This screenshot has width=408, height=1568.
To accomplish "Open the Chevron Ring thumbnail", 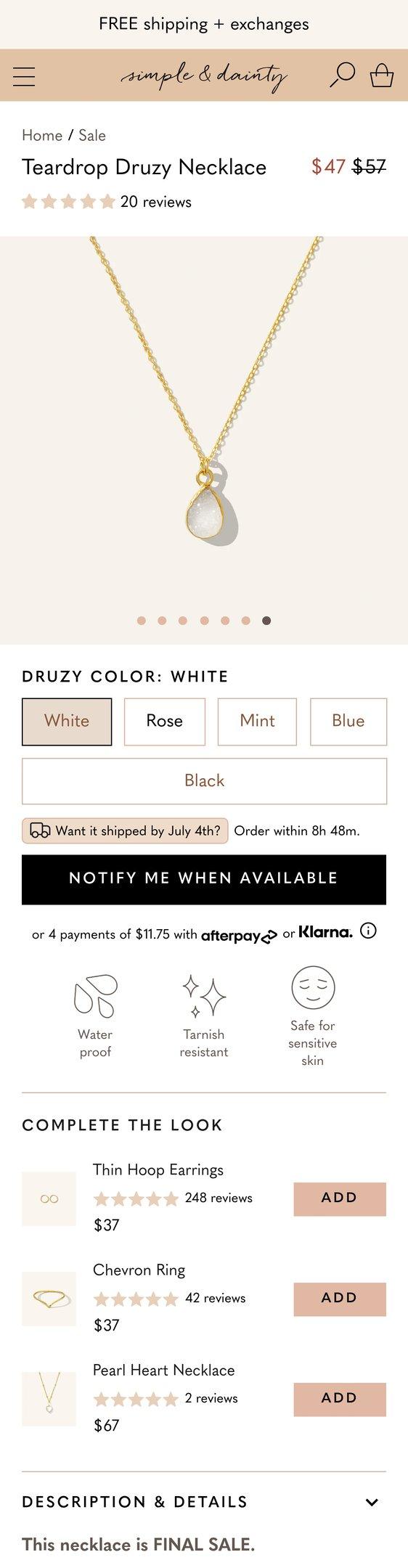I will [x=49, y=1299].
